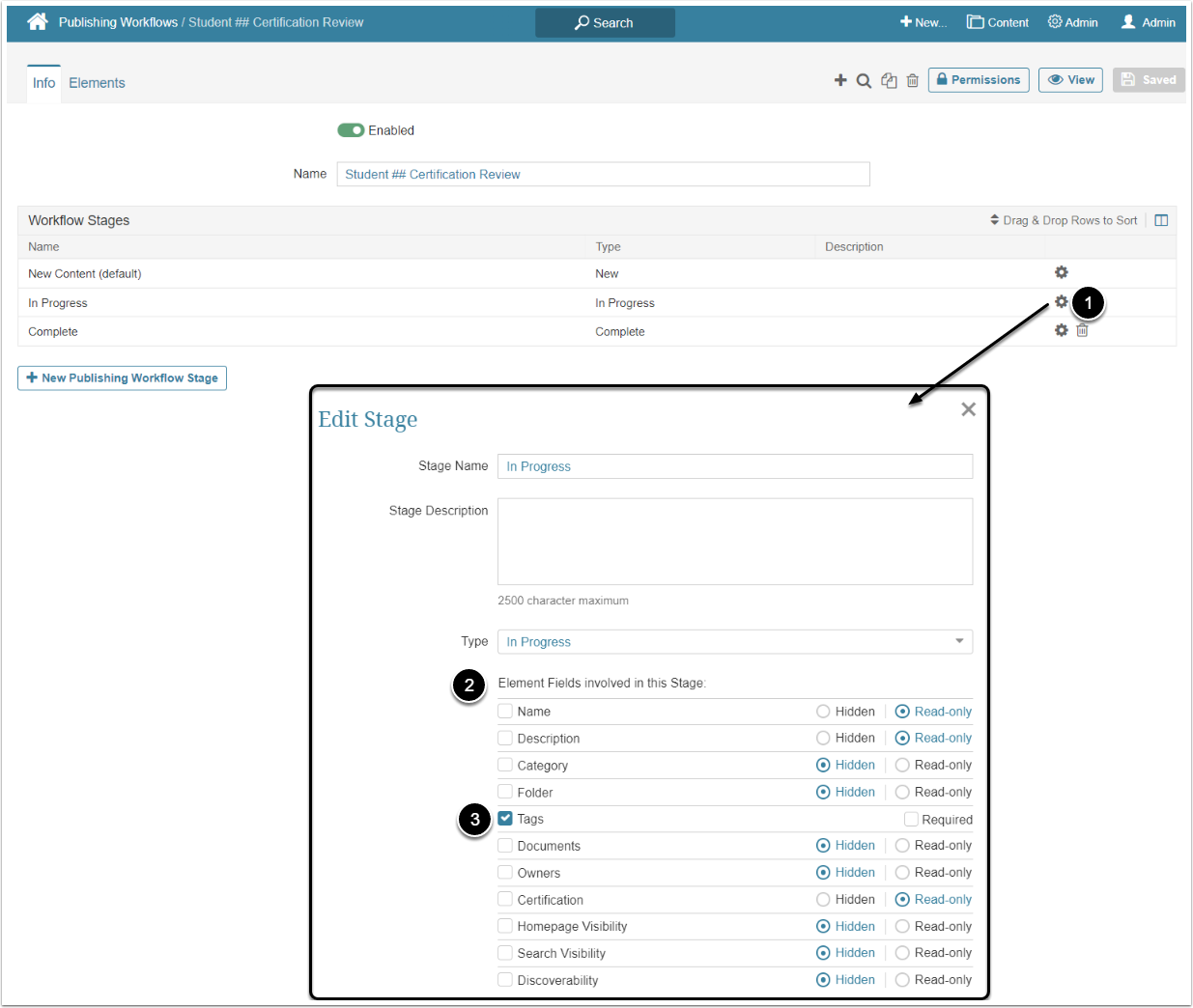The width and height of the screenshot is (1193, 1008).
Task: Click New Publishing Workflow Stage button
Action: [x=123, y=378]
